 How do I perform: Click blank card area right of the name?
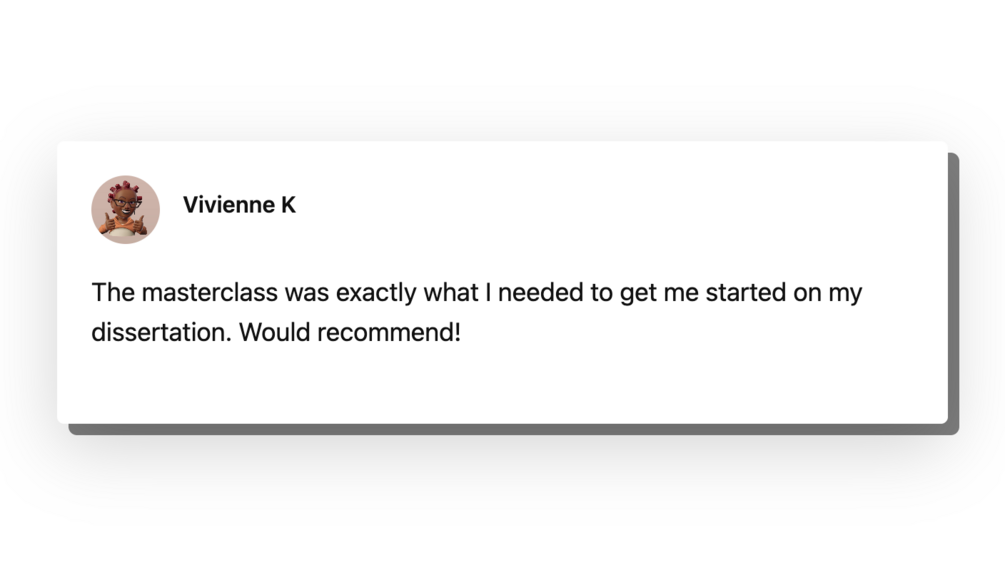click(600, 205)
